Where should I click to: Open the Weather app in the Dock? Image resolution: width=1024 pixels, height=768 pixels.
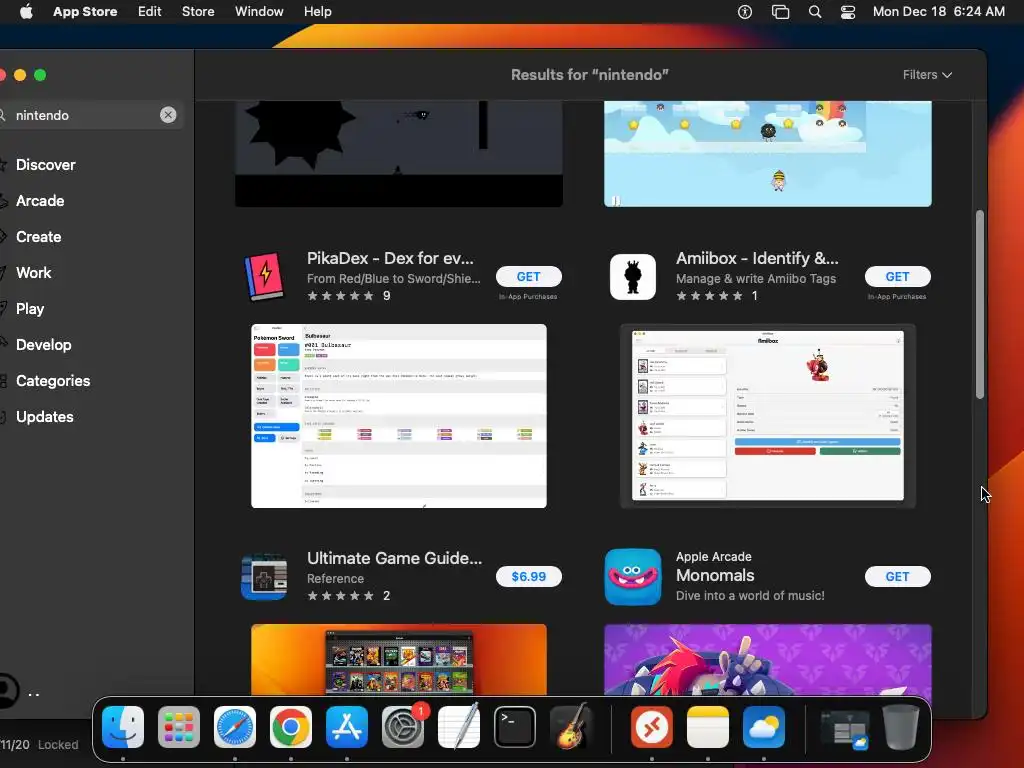click(x=763, y=727)
